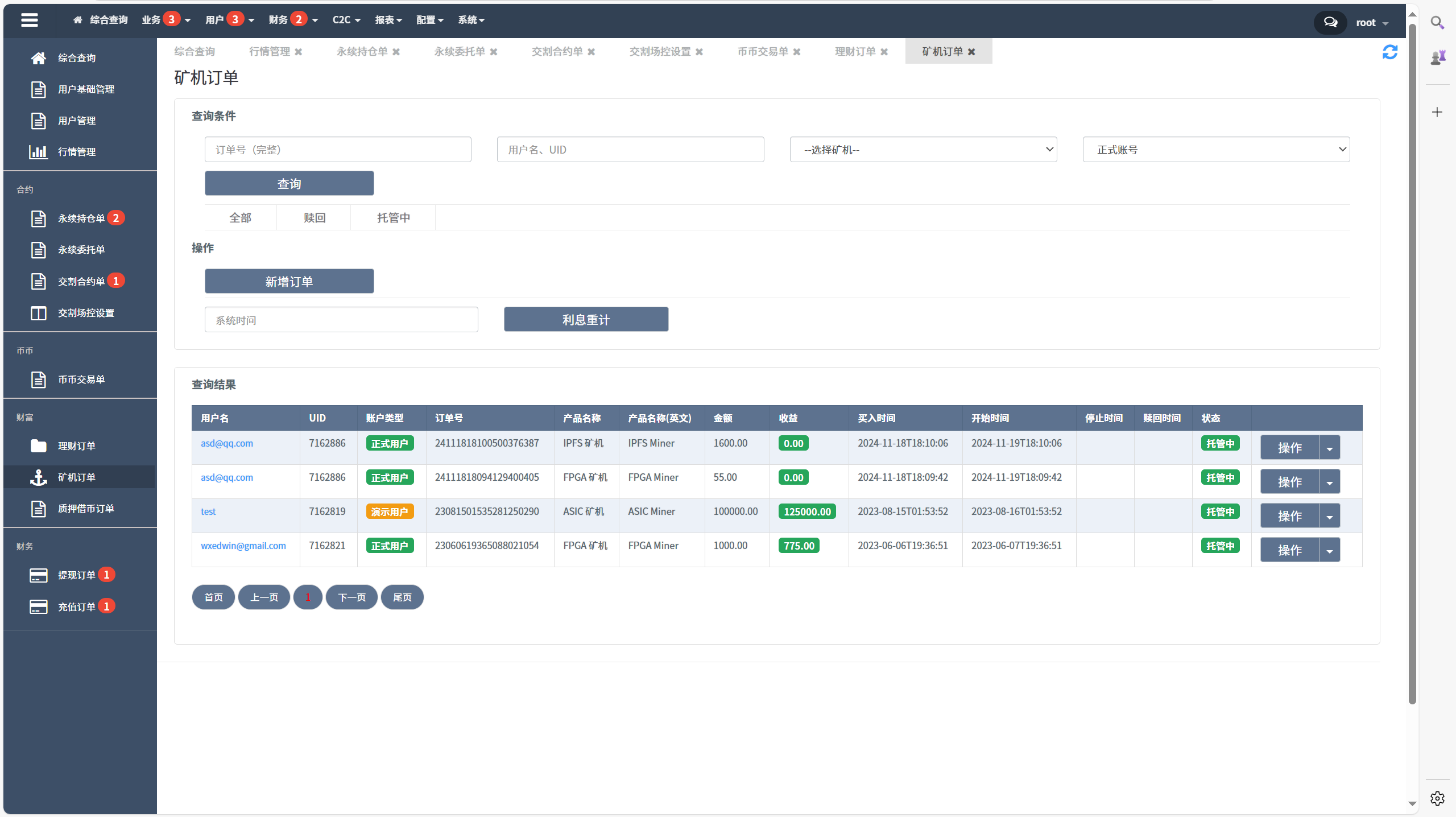Click the refresh icon top right
The image size is (1456, 817).
tap(1390, 52)
